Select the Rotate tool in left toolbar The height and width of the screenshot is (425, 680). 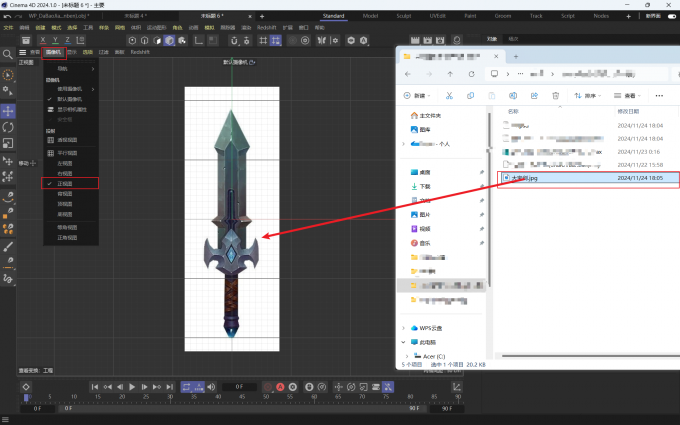(x=8, y=127)
